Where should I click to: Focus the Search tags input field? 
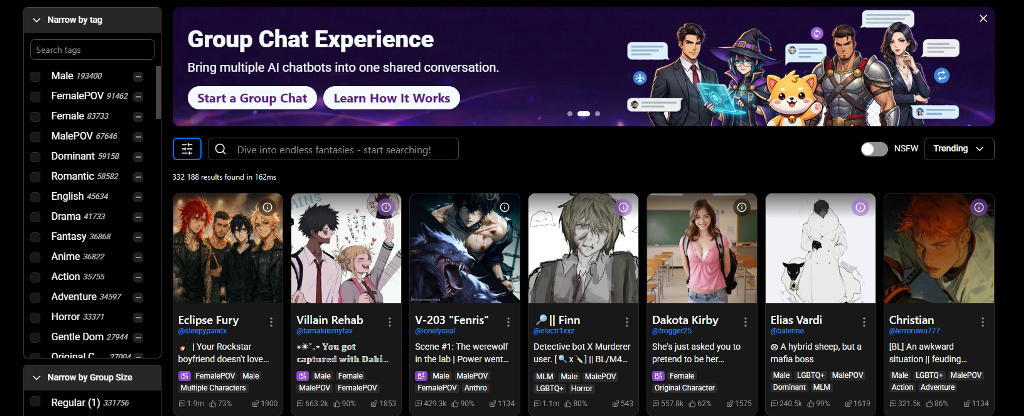(x=92, y=50)
